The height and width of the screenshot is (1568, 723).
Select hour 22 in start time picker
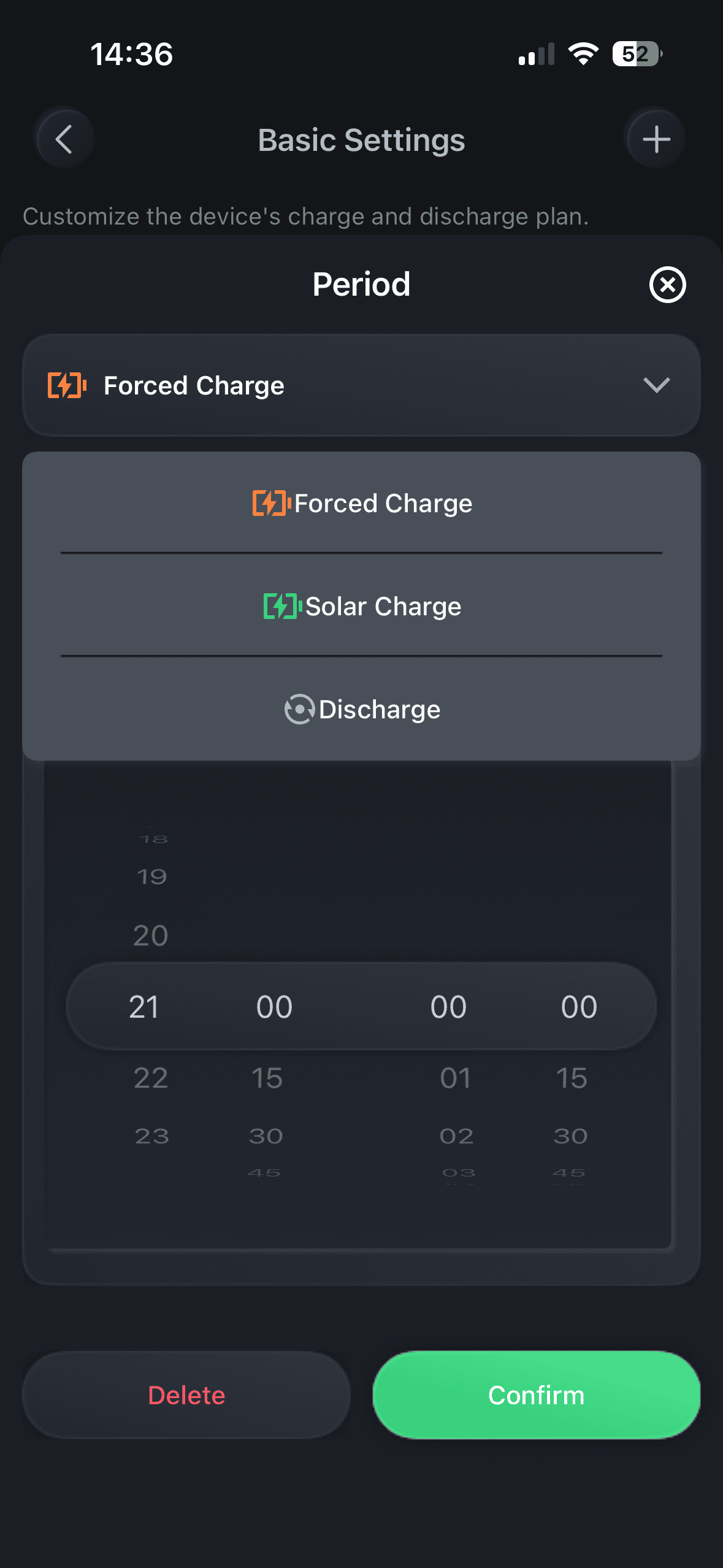point(151,1078)
